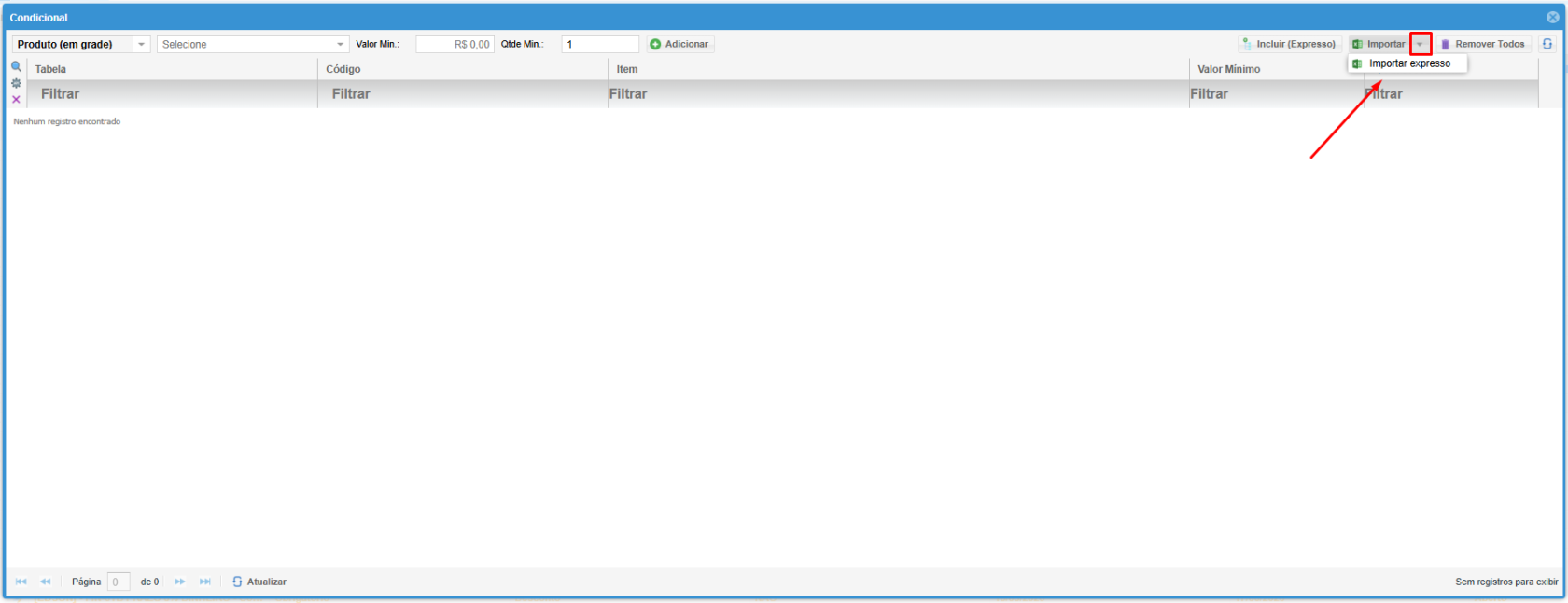Image resolution: width=1568 pixels, height=603 pixels.
Task: Click Remover Todos button
Action: point(1483,44)
